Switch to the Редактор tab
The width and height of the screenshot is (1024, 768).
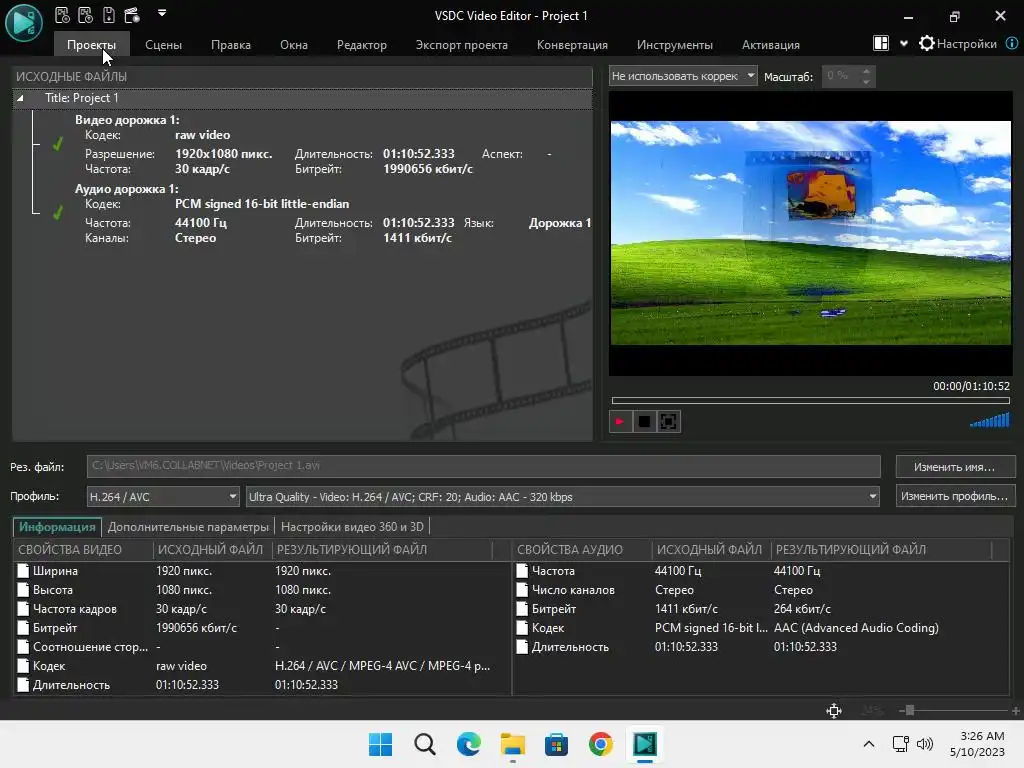[362, 44]
